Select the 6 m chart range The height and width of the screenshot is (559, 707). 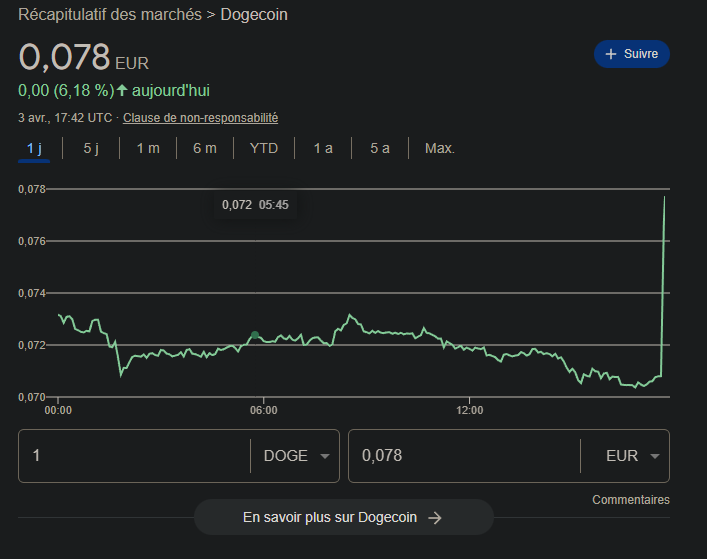point(205,148)
